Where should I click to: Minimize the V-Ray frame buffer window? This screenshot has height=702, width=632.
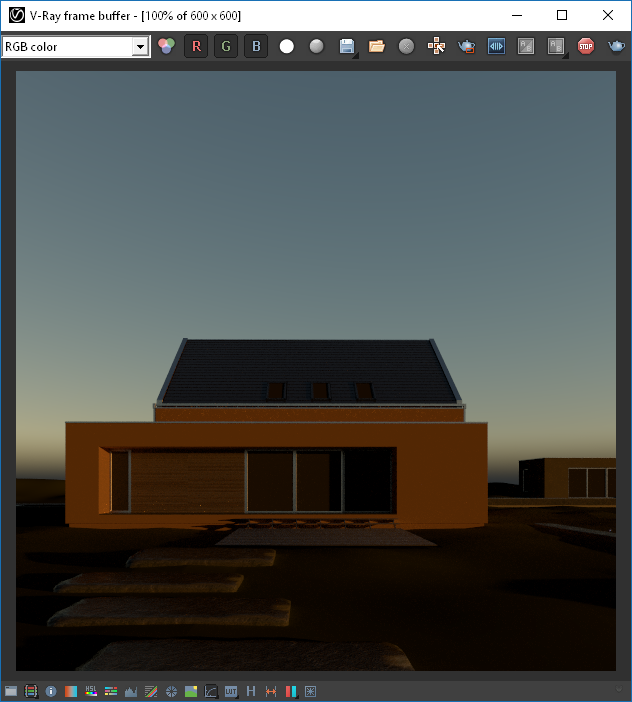click(x=517, y=15)
